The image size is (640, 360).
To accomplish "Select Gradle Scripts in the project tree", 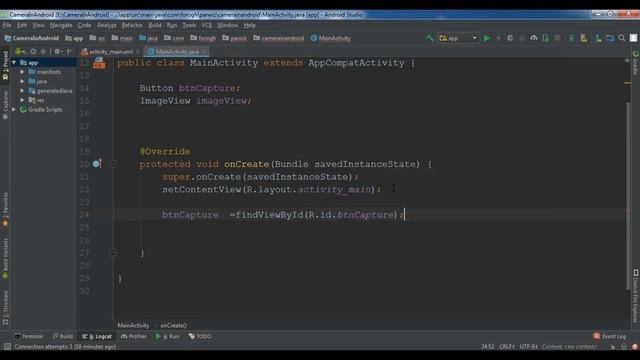I will pyautogui.click(x=44, y=109).
